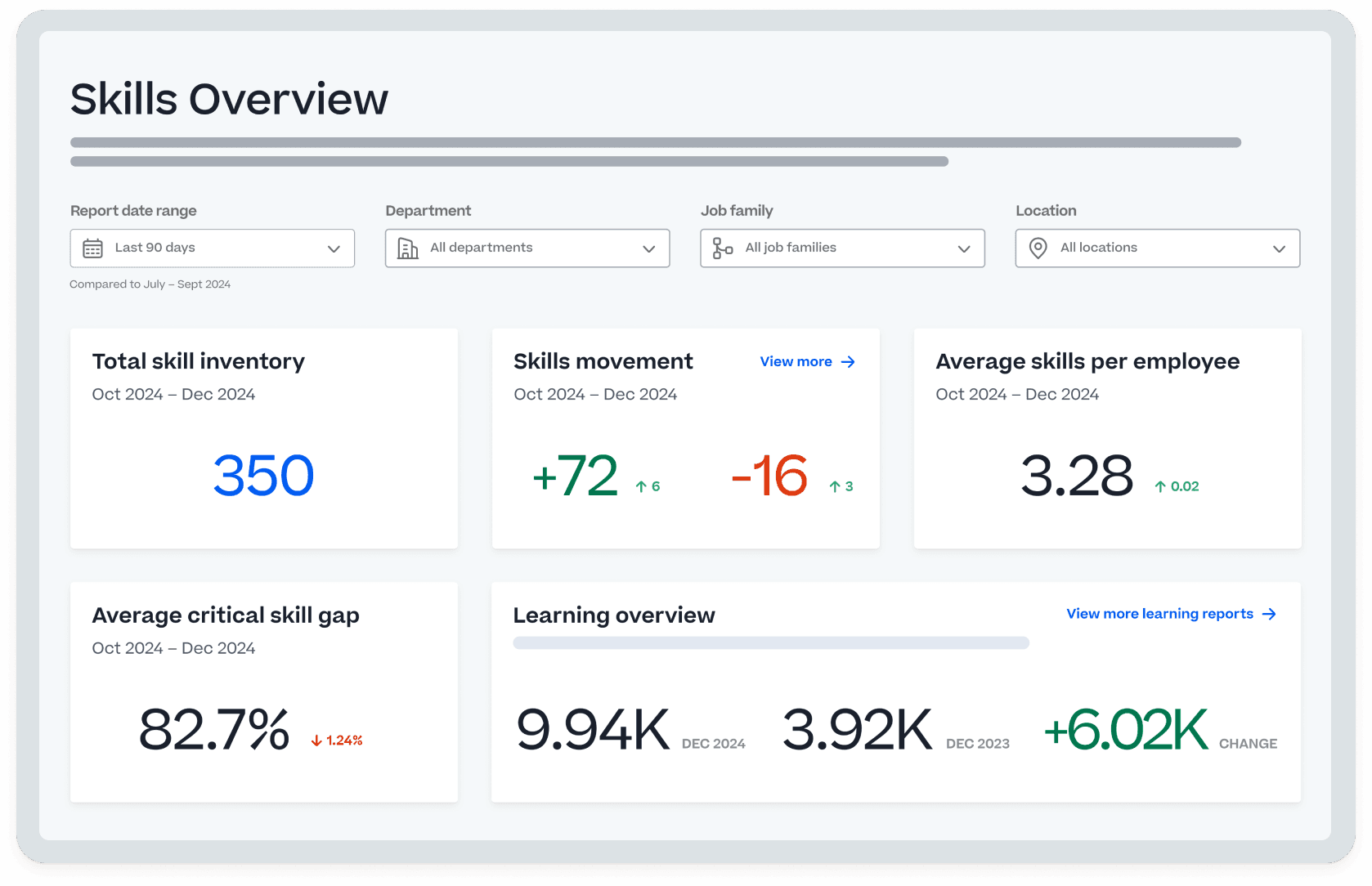The image size is (1372, 886).
Task: Click the chevron on the Department selector
Action: [x=648, y=248]
